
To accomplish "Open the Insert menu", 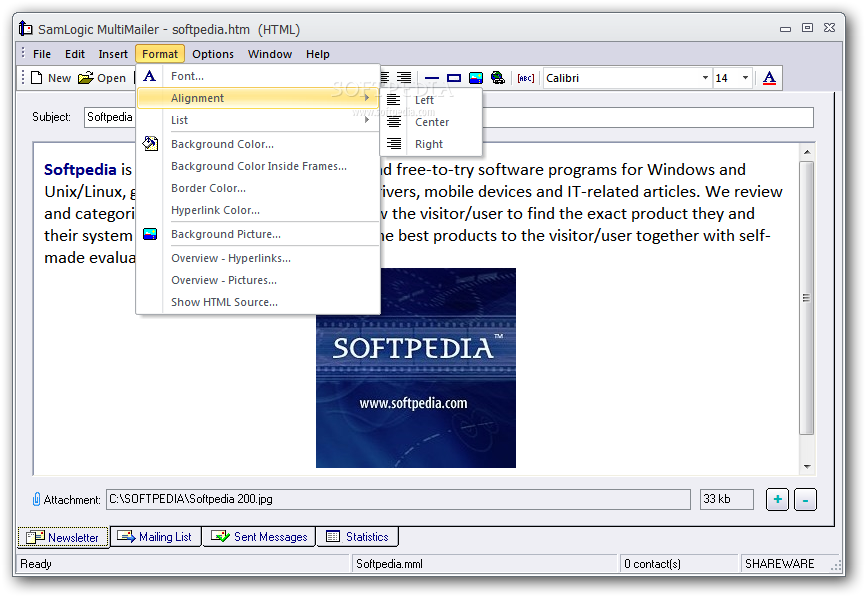I will point(113,54).
